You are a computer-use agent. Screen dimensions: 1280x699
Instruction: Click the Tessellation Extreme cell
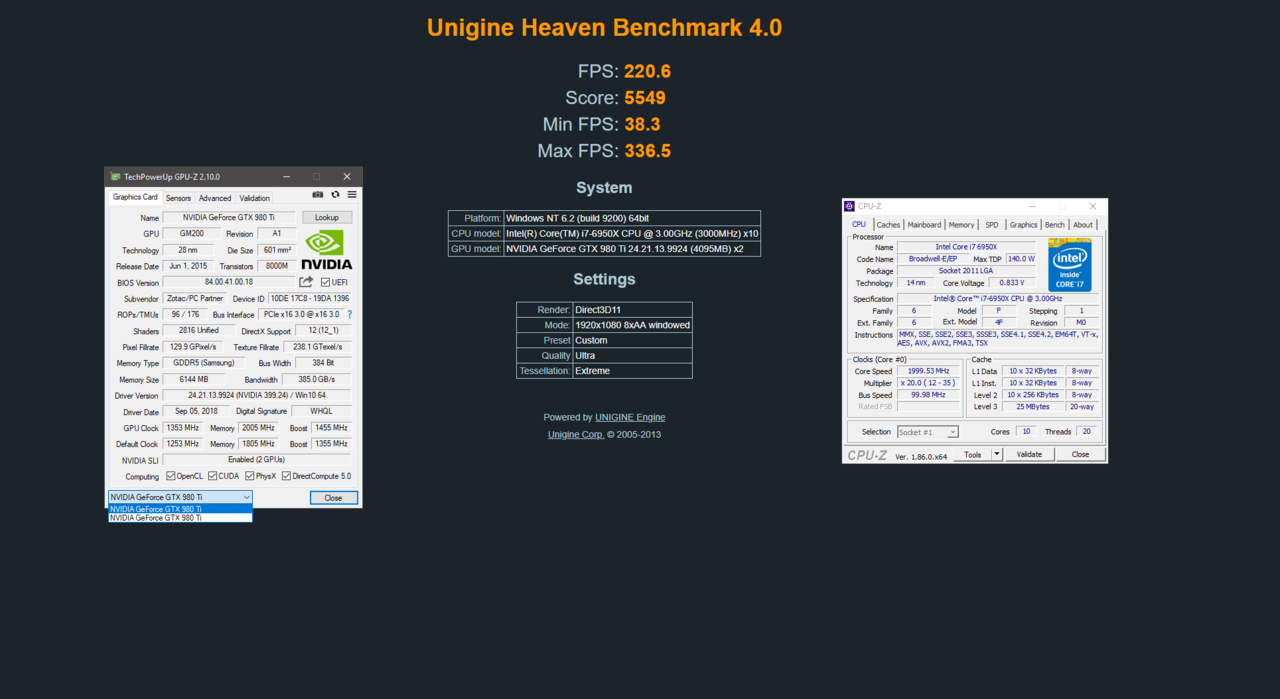click(x=633, y=371)
